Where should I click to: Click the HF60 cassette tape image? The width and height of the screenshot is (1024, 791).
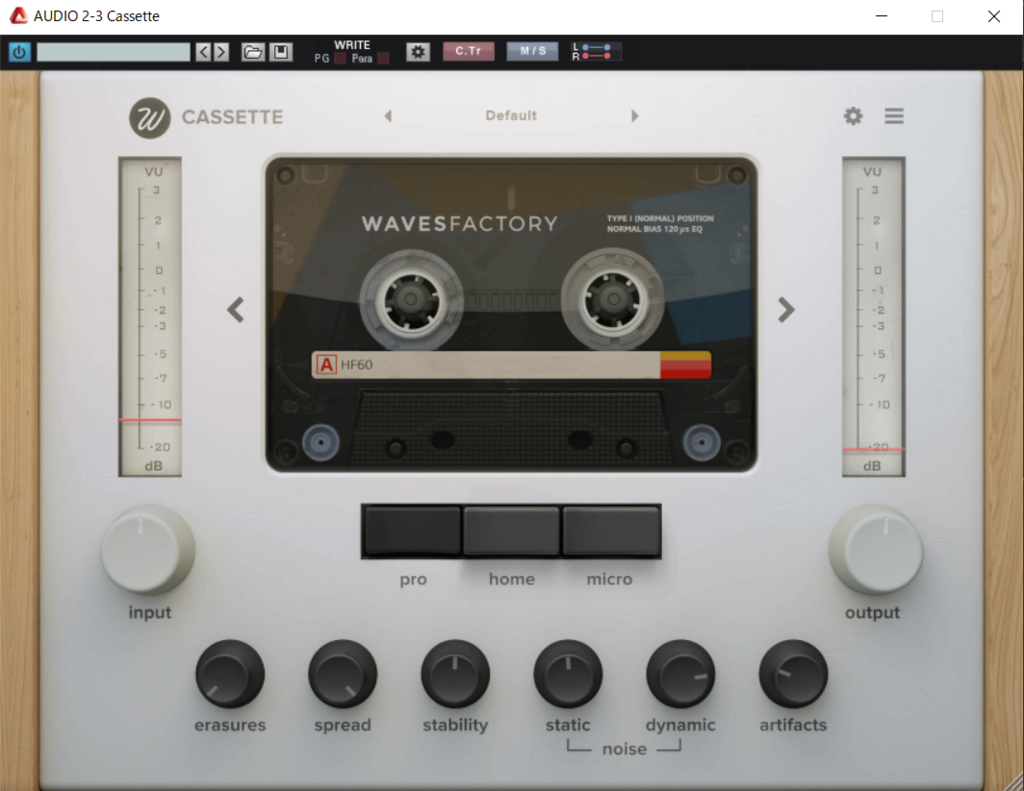click(x=511, y=314)
